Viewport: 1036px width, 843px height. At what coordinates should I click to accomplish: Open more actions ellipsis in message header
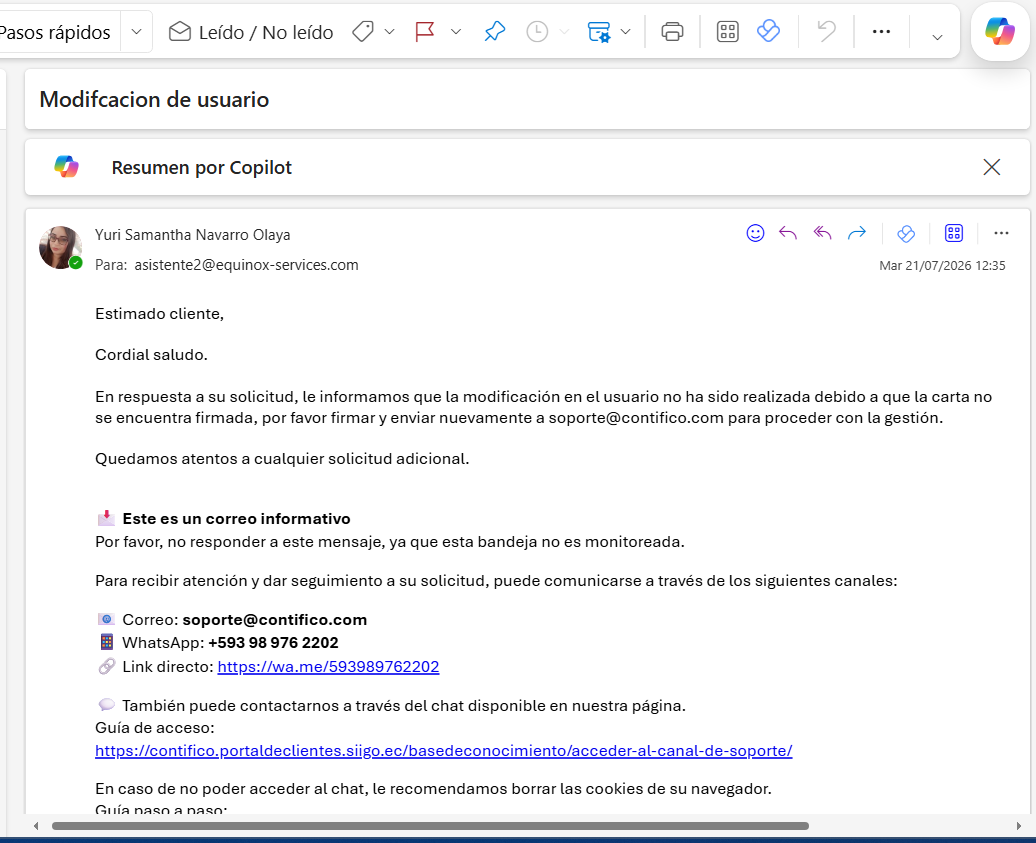(1001, 233)
